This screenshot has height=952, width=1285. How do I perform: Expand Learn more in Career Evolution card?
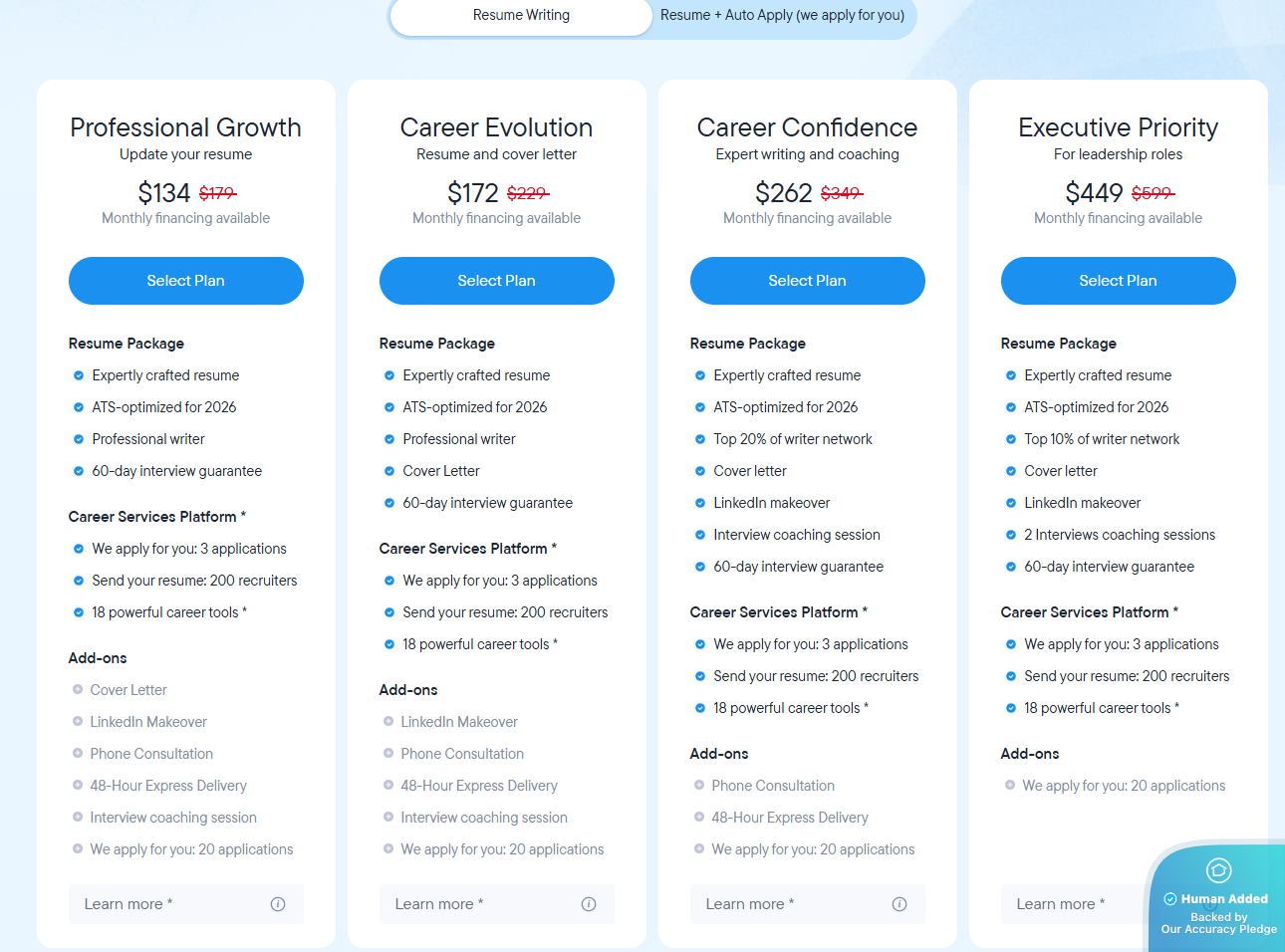tap(439, 904)
